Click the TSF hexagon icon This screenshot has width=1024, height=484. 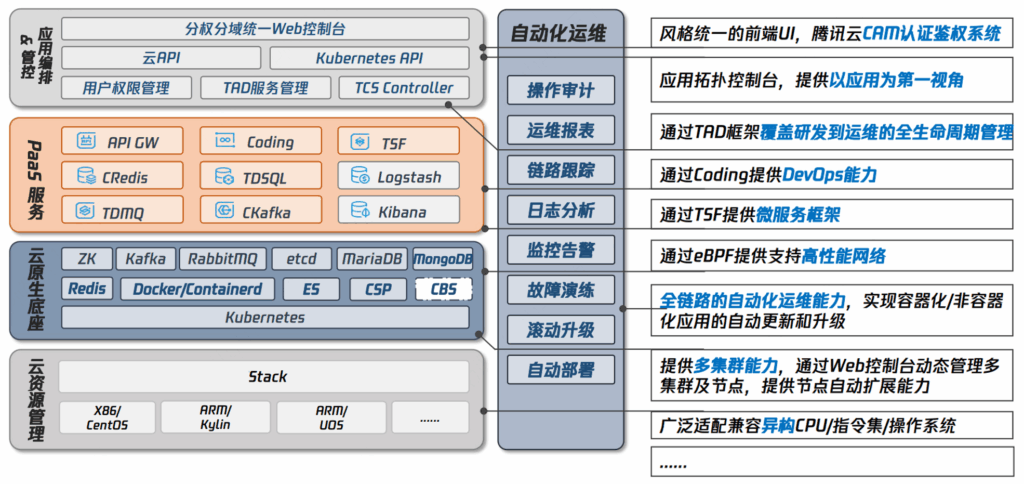point(360,141)
